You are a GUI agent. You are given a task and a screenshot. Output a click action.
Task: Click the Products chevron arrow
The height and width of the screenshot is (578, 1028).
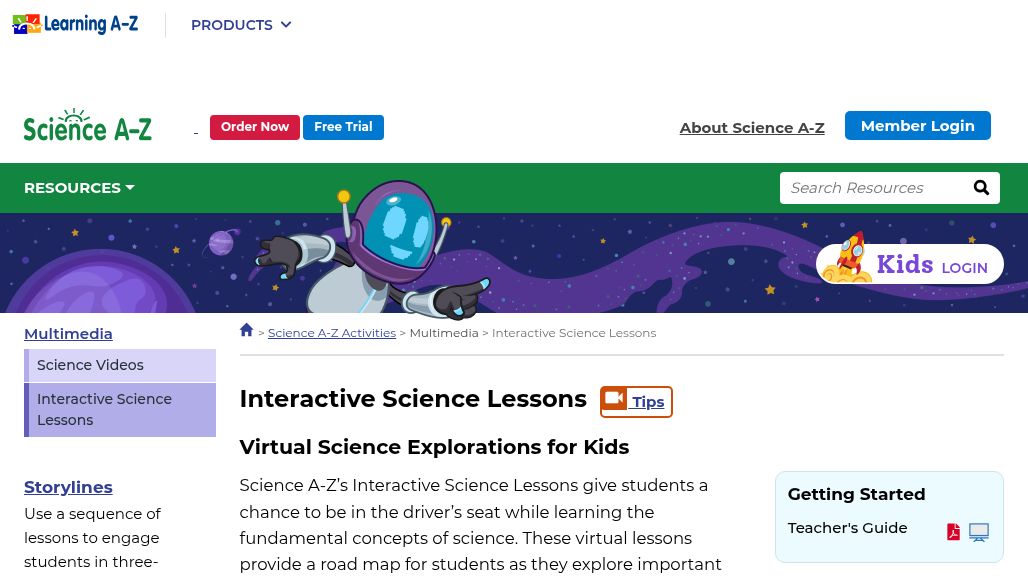pos(286,25)
